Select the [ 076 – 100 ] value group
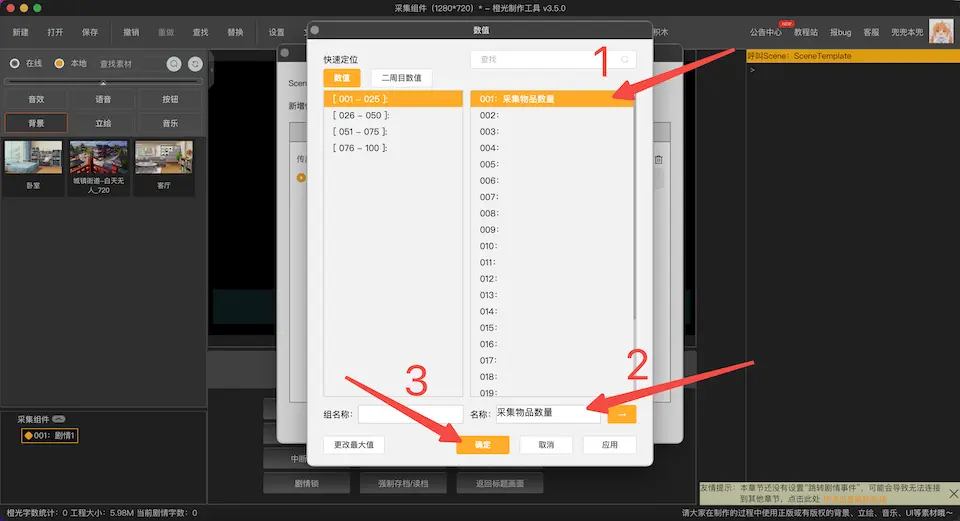 360,148
